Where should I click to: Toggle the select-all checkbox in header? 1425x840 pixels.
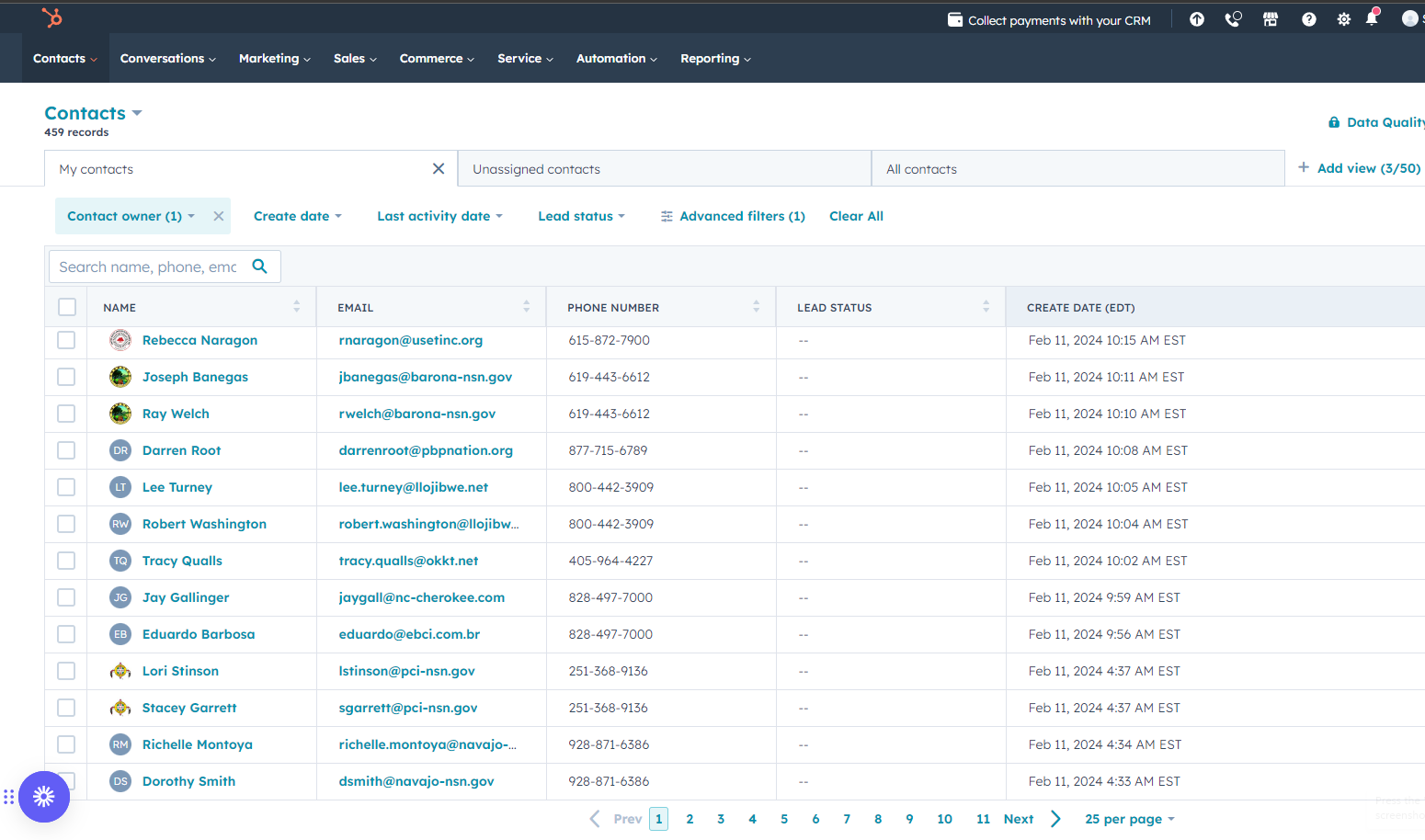67,307
